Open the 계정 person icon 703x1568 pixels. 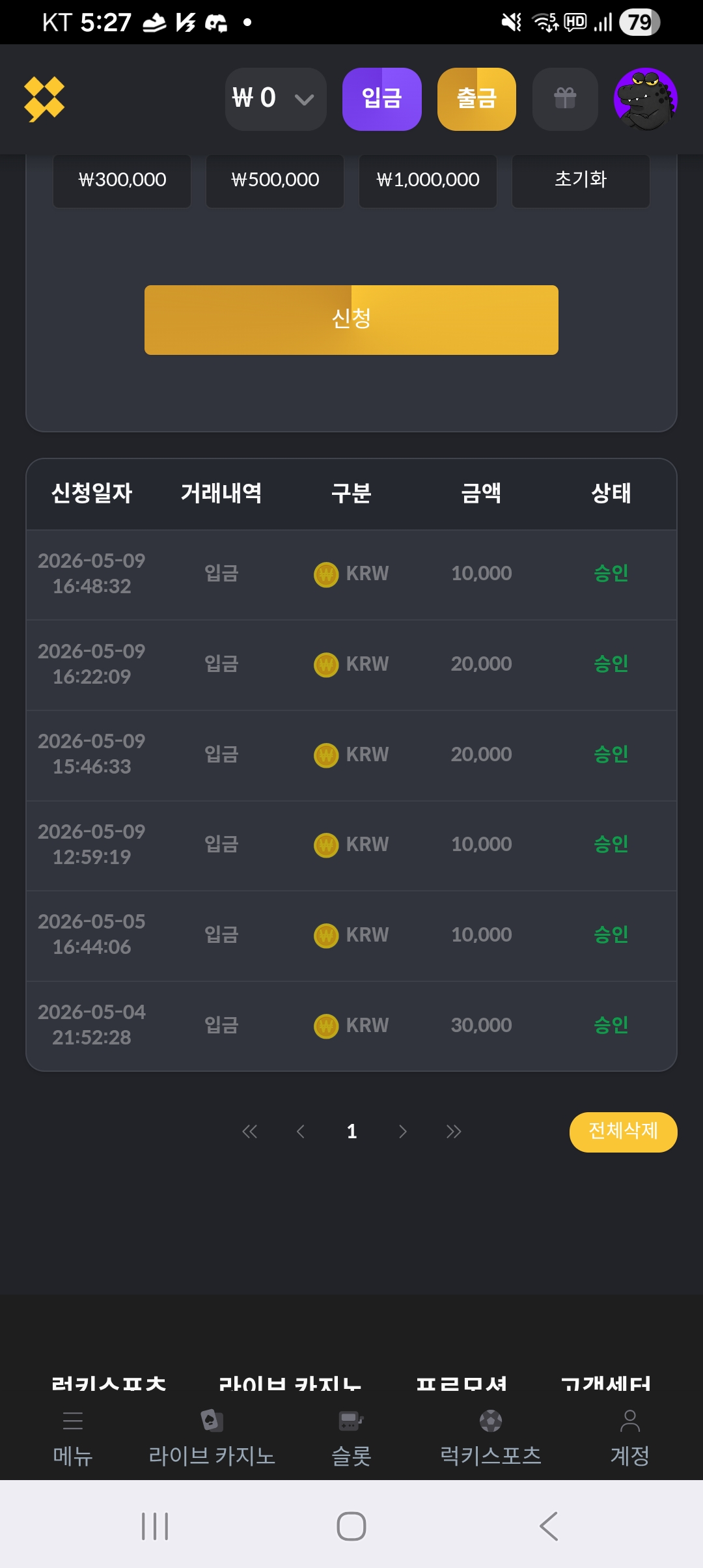point(629,1420)
